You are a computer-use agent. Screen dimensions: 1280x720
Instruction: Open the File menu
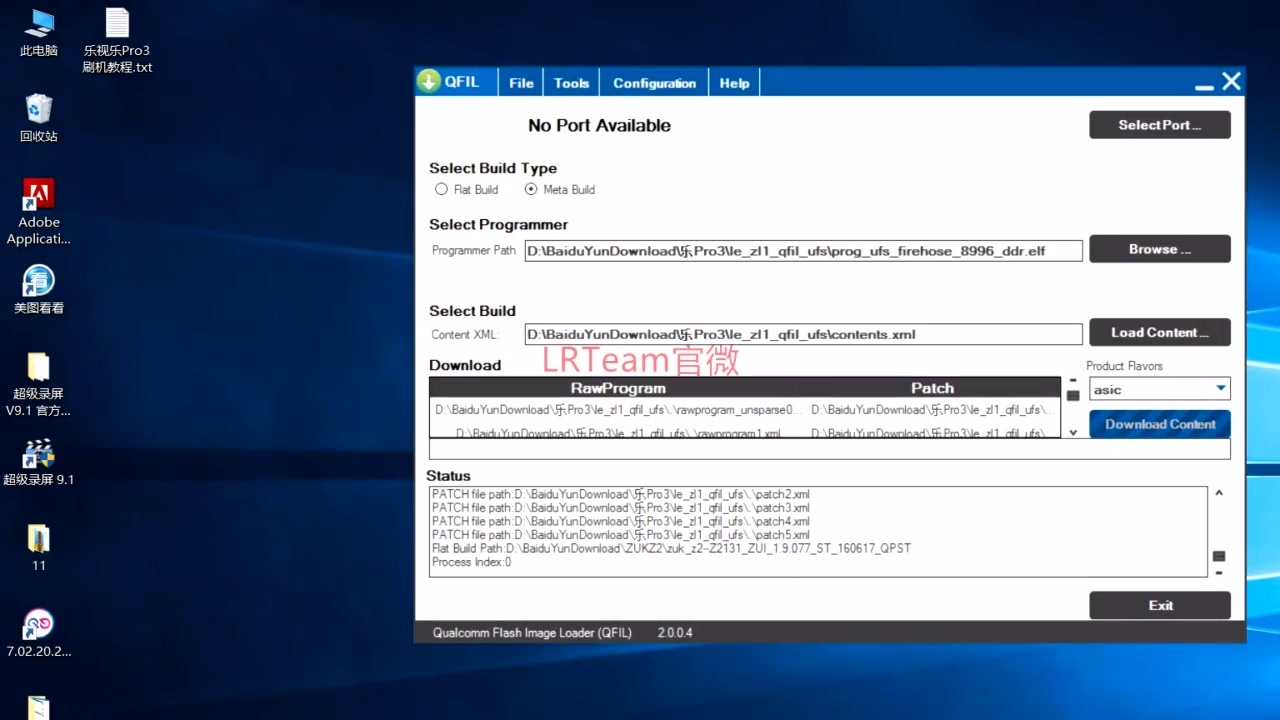[x=521, y=83]
